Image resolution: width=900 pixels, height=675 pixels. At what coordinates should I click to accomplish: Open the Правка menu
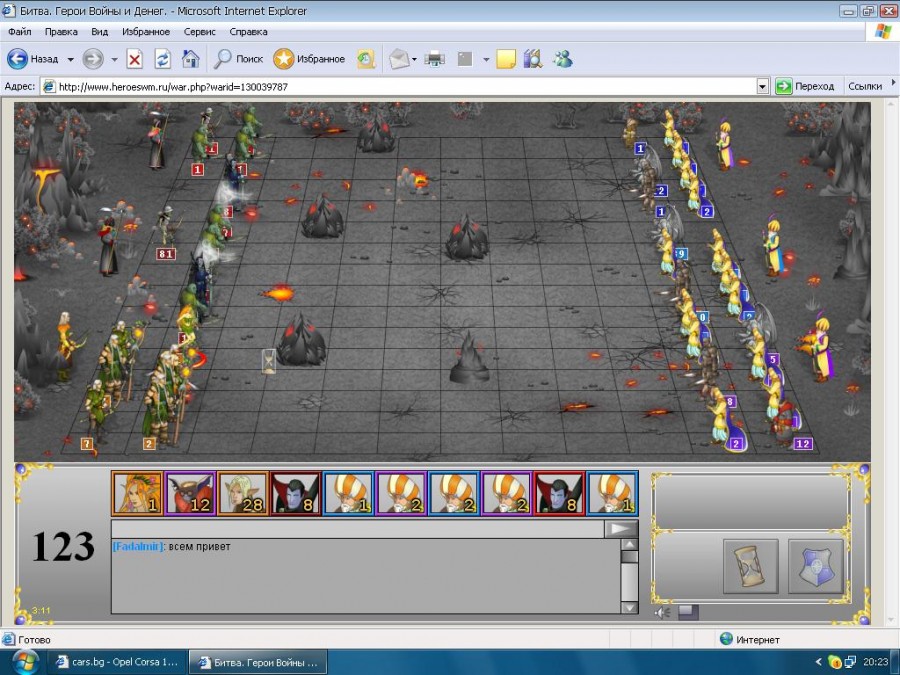pyautogui.click(x=61, y=32)
